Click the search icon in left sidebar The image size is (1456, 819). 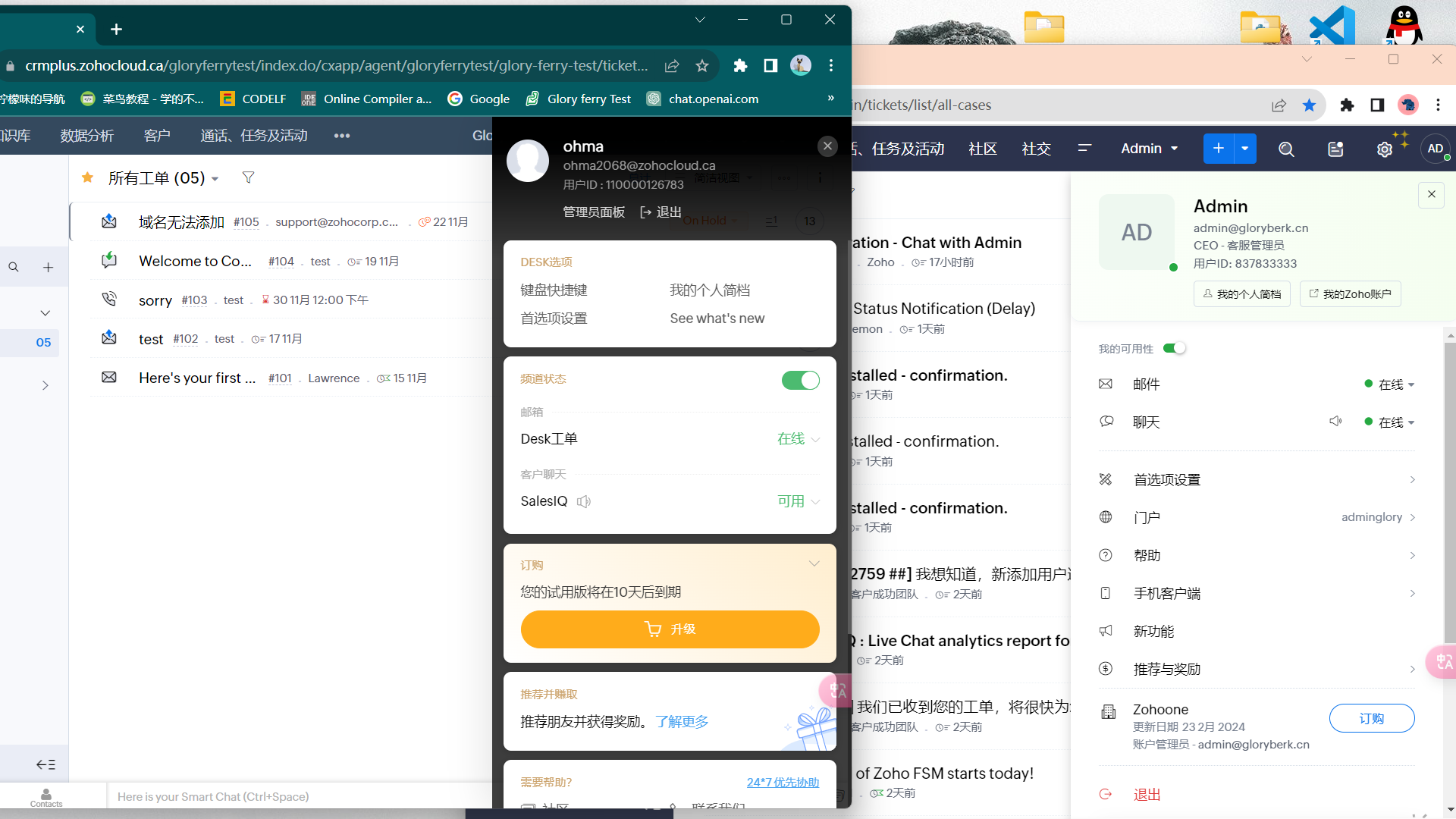click(x=14, y=267)
